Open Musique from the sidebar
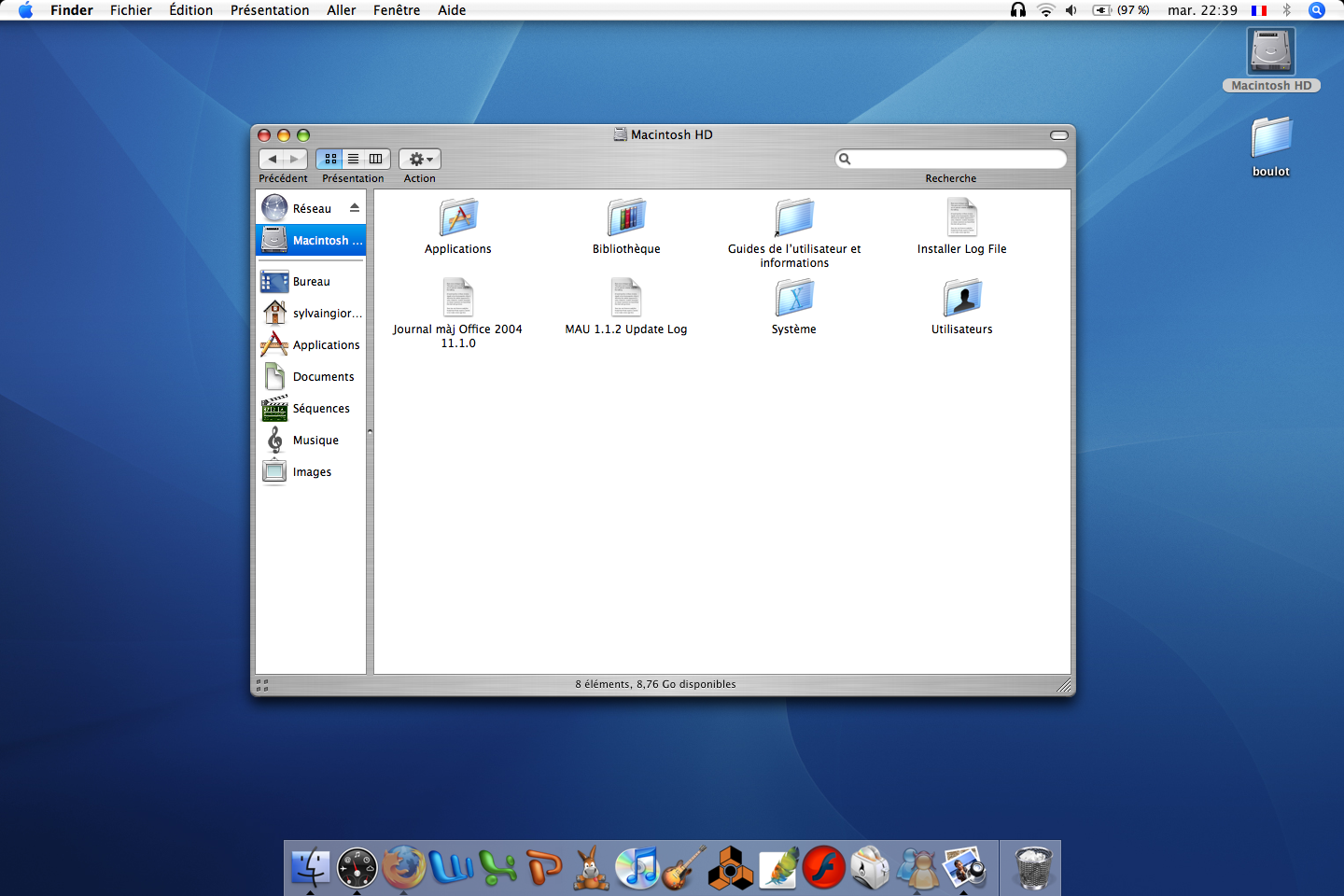 [311, 440]
